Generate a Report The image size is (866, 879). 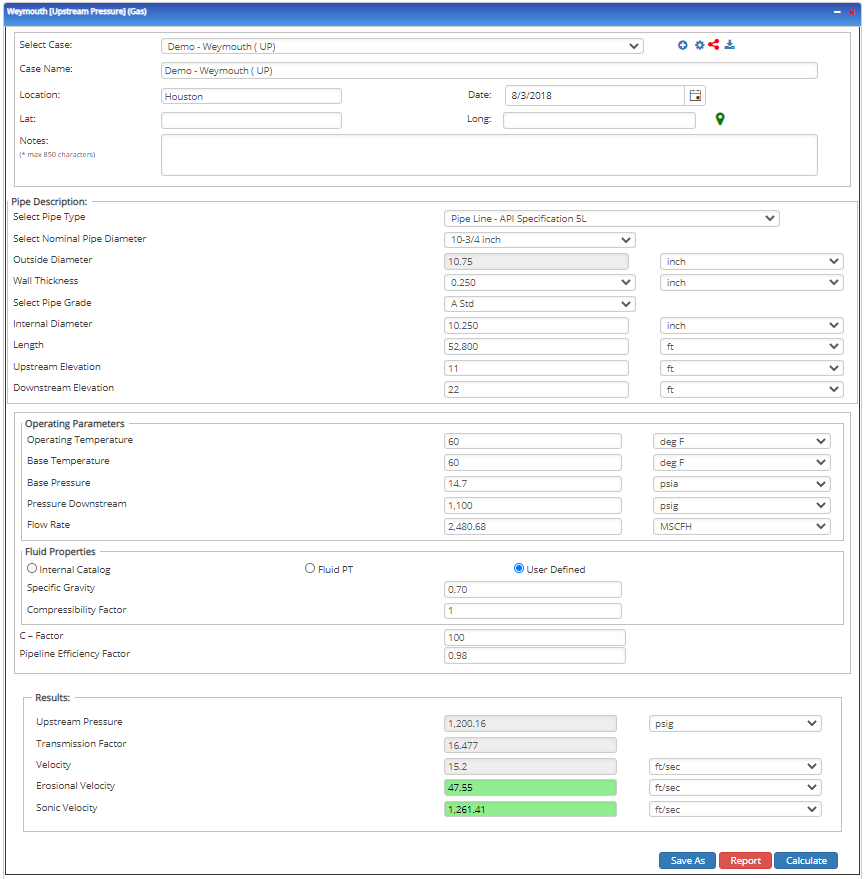click(x=744, y=860)
